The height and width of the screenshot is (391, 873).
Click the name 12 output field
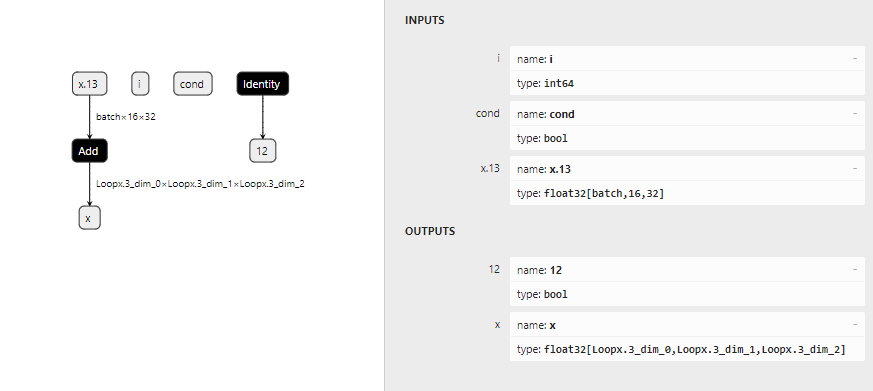coord(687,270)
